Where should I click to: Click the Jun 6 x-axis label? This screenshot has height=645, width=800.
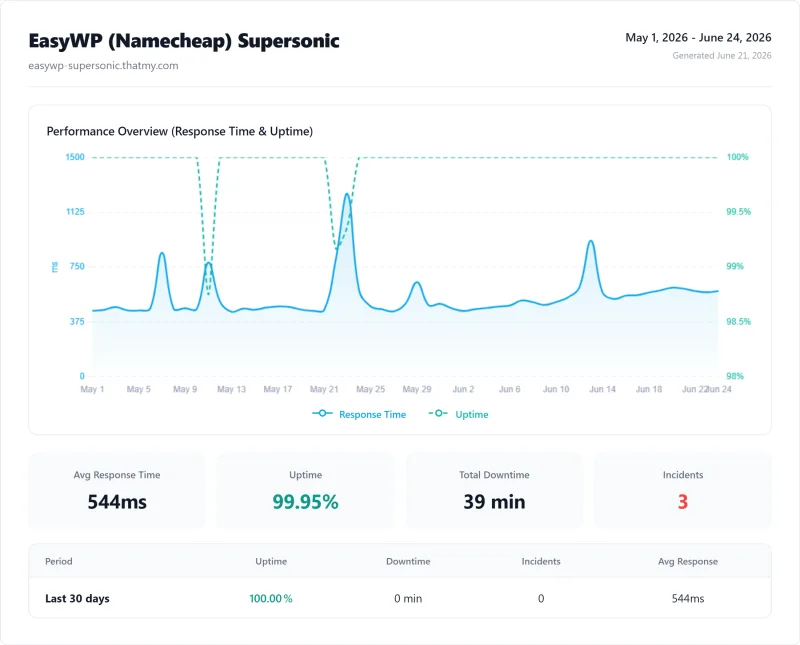[510, 389]
